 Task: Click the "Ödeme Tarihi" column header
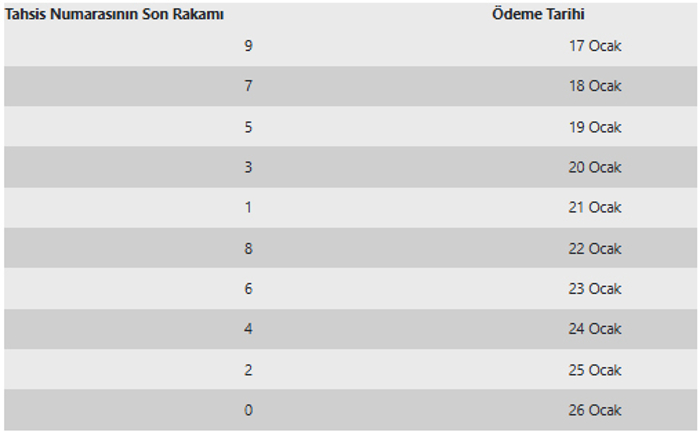point(538,15)
